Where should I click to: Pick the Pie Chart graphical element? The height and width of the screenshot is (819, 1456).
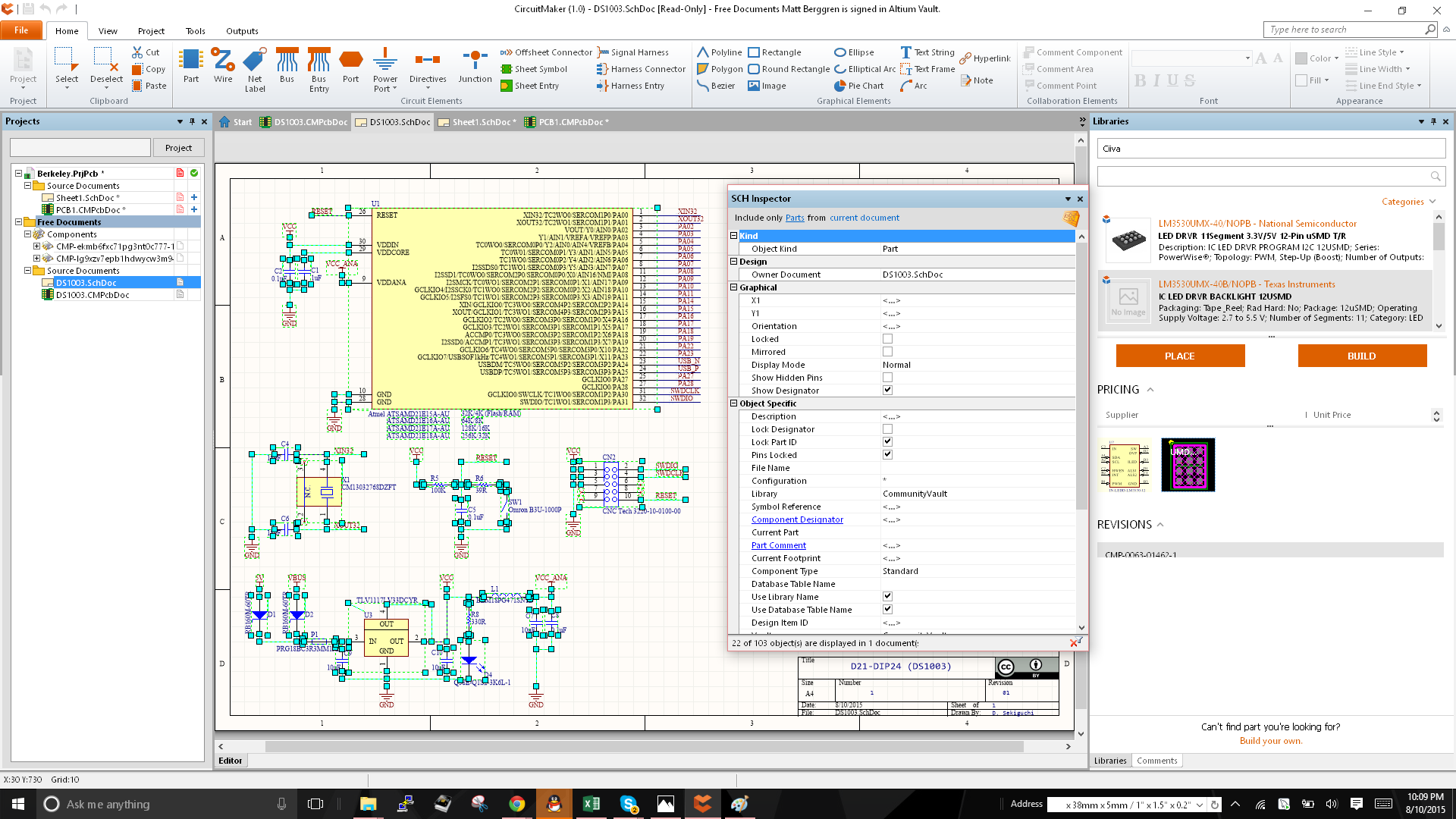pos(859,86)
